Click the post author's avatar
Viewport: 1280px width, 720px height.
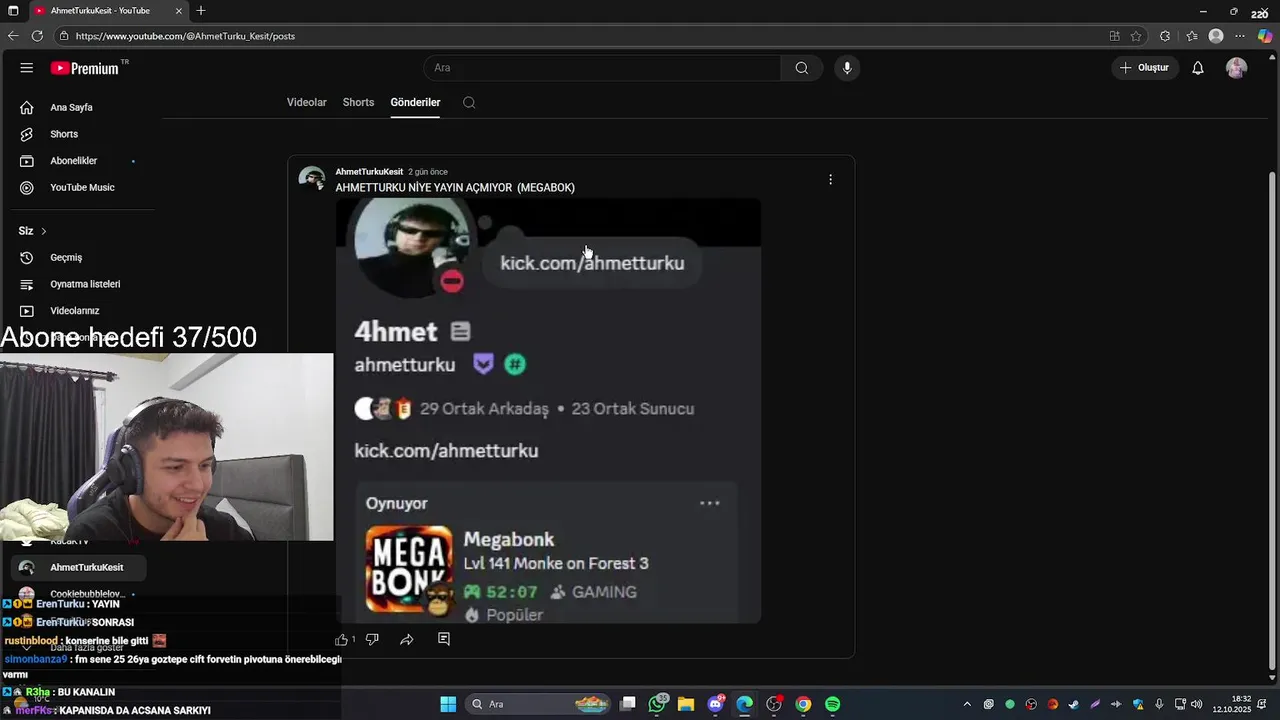312,179
